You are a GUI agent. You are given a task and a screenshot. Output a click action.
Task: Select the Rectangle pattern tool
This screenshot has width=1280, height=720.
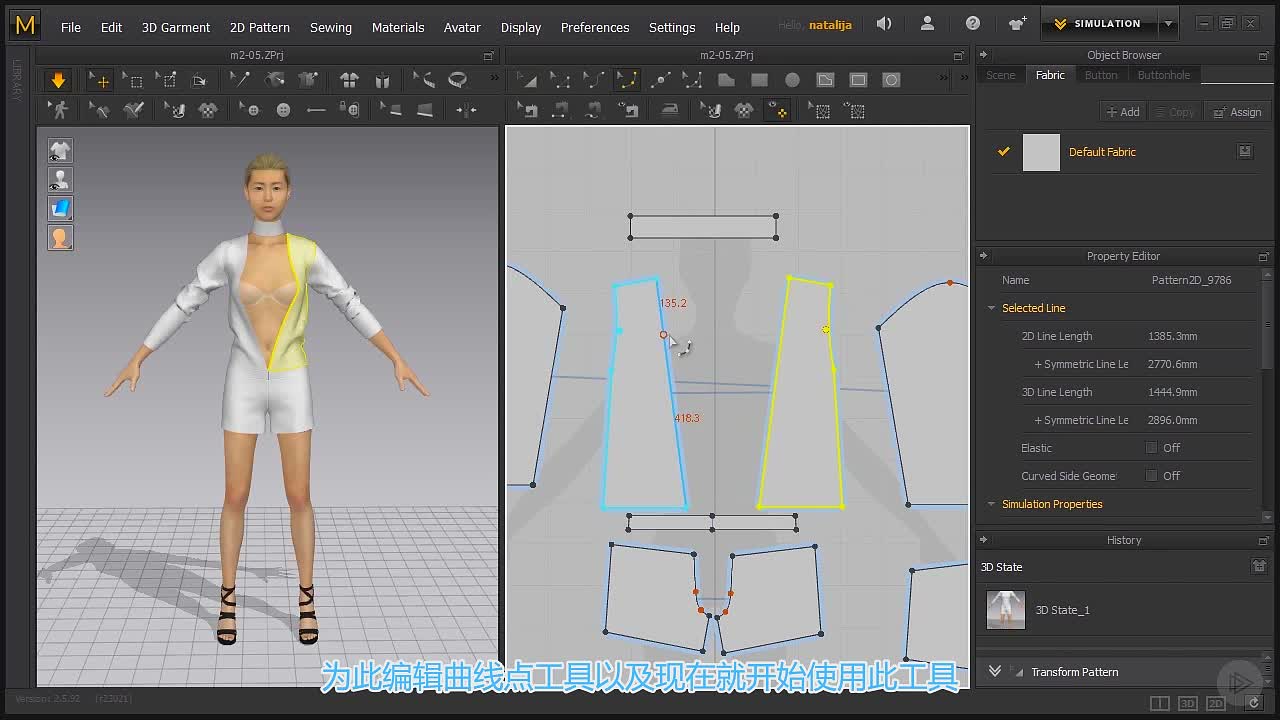tap(759, 80)
